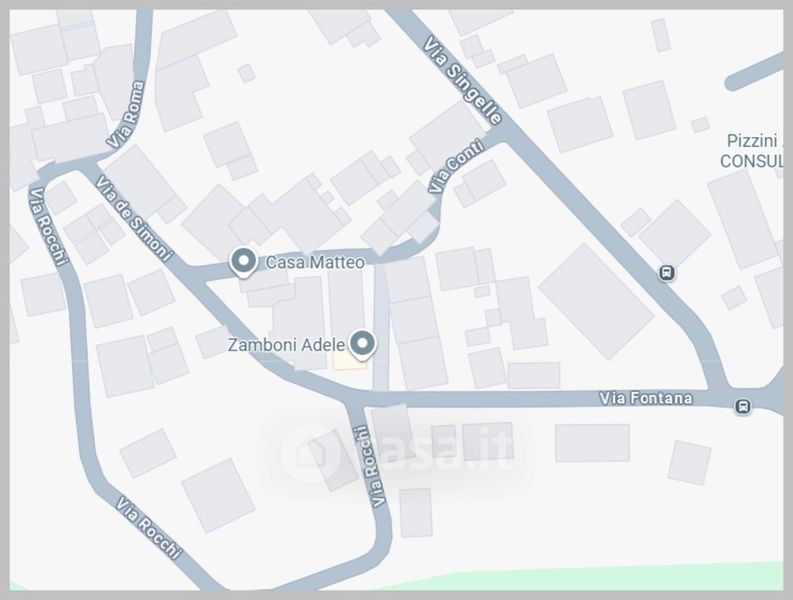Click the Via Roma street label
The height and width of the screenshot is (600, 793).
click(125, 115)
